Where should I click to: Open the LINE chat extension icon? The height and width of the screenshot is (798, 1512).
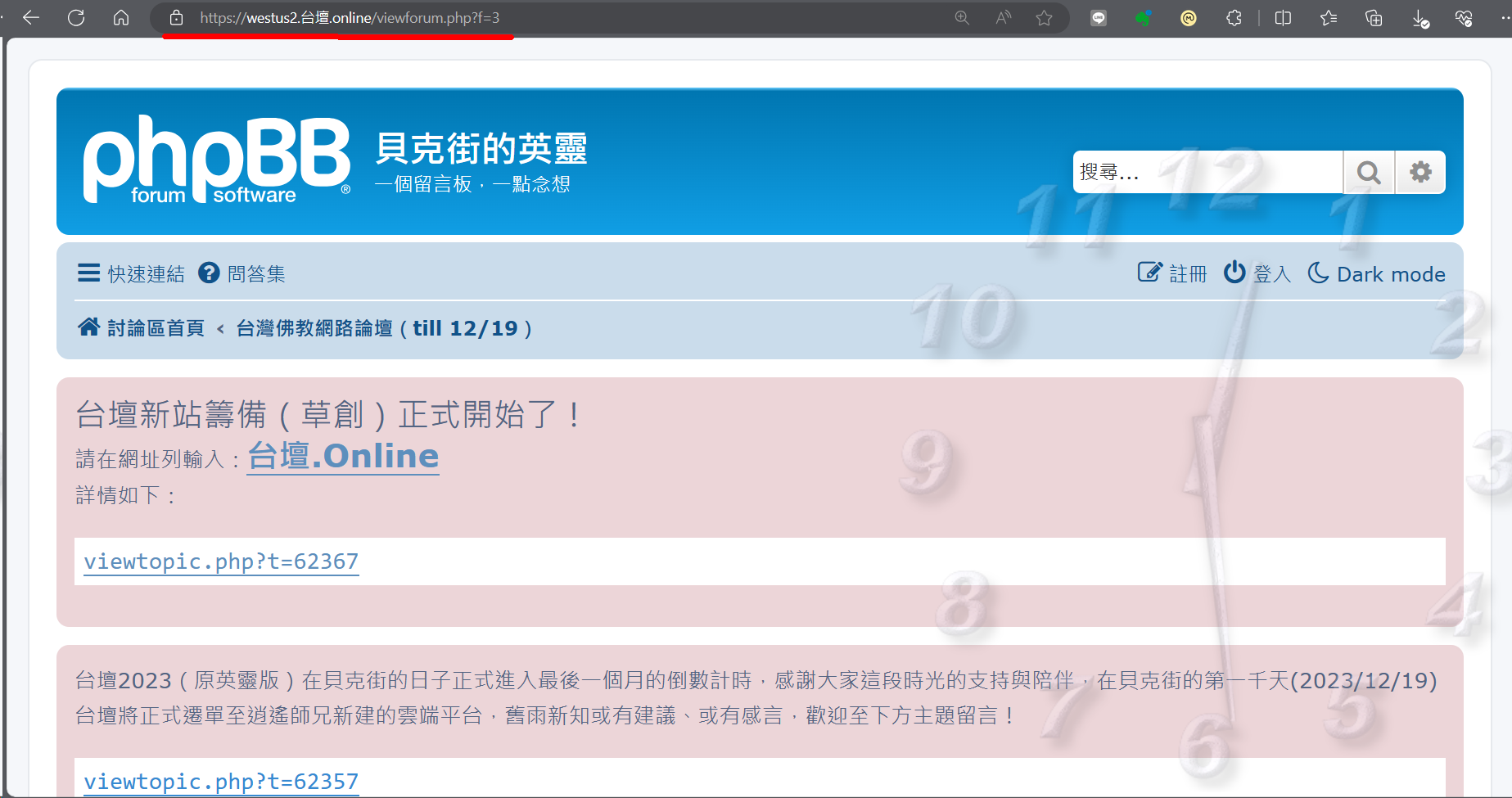click(1099, 17)
